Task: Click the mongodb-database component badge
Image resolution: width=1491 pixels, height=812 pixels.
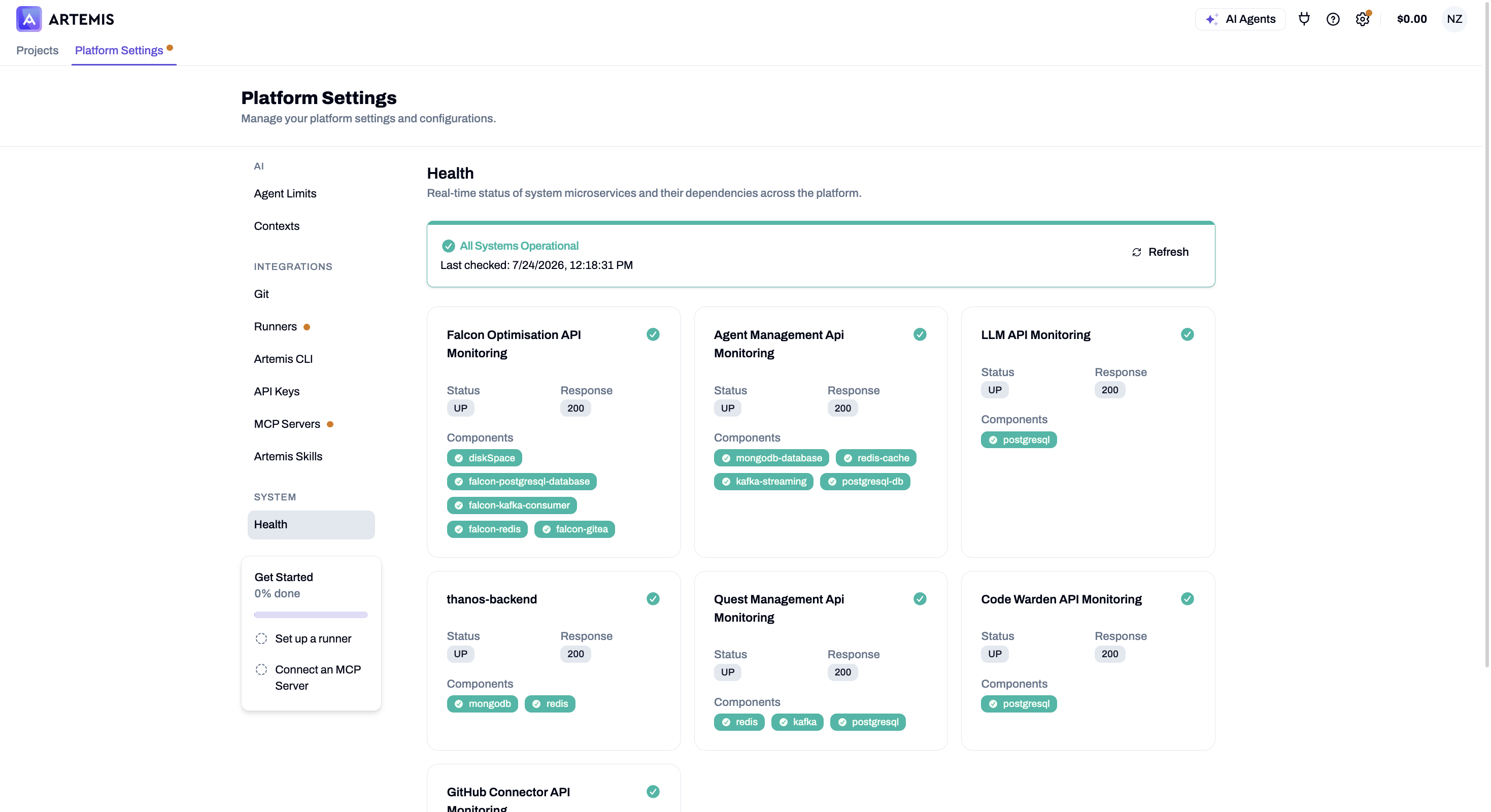Action: click(x=771, y=458)
